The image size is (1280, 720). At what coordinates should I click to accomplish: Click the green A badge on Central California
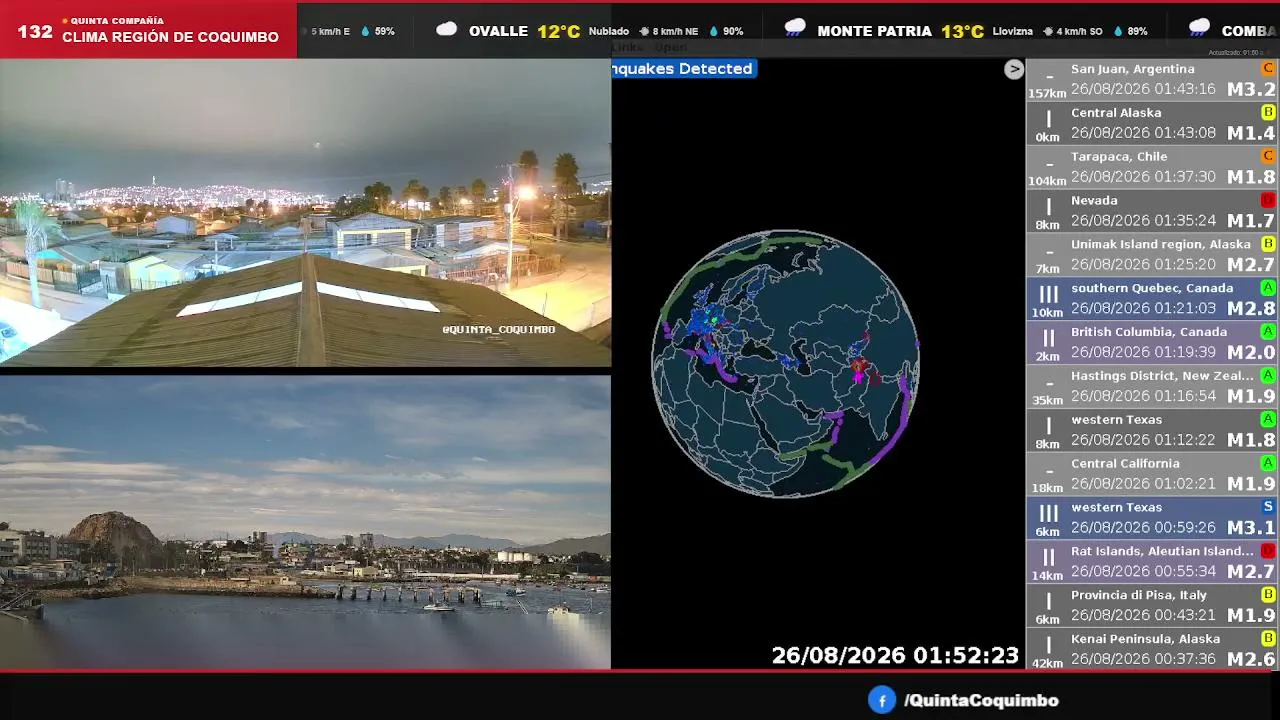(1268, 463)
